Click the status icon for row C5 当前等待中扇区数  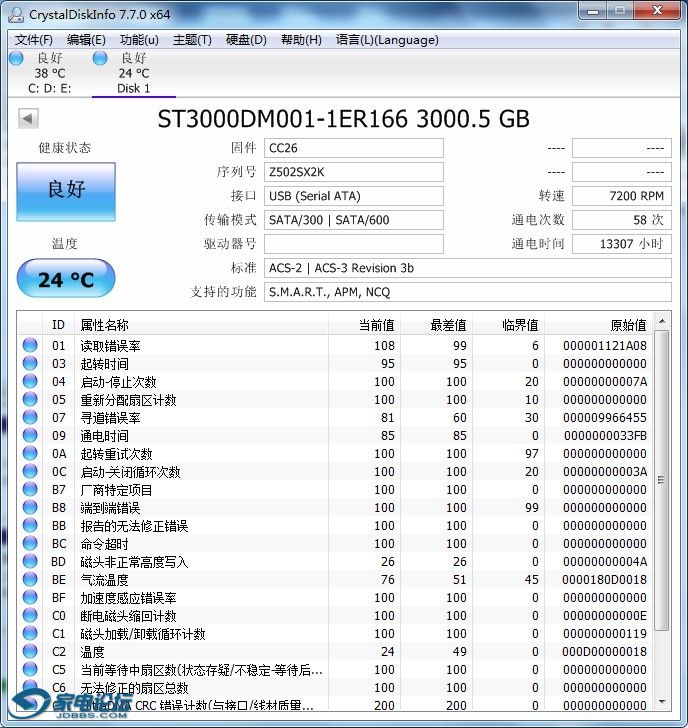point(30,670)
